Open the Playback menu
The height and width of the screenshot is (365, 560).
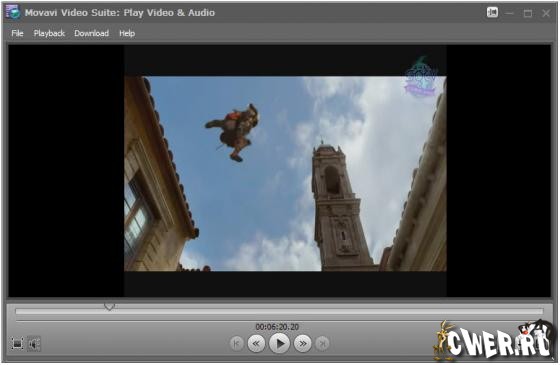click(49, 33)
